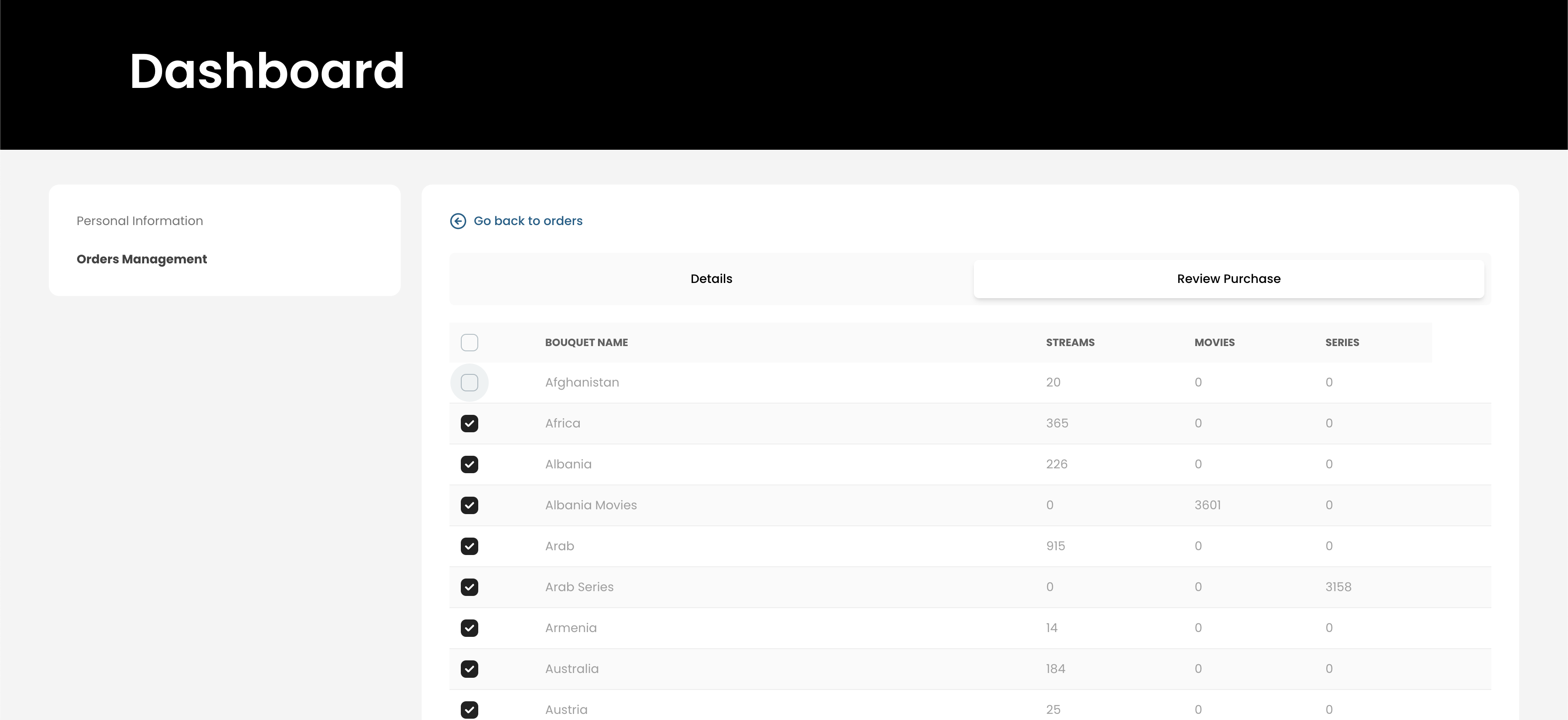Uncheck the Armenia bouquet checkbox
Image resolution: width=1568 pixels, height=720 pixels.
(469, 628)
